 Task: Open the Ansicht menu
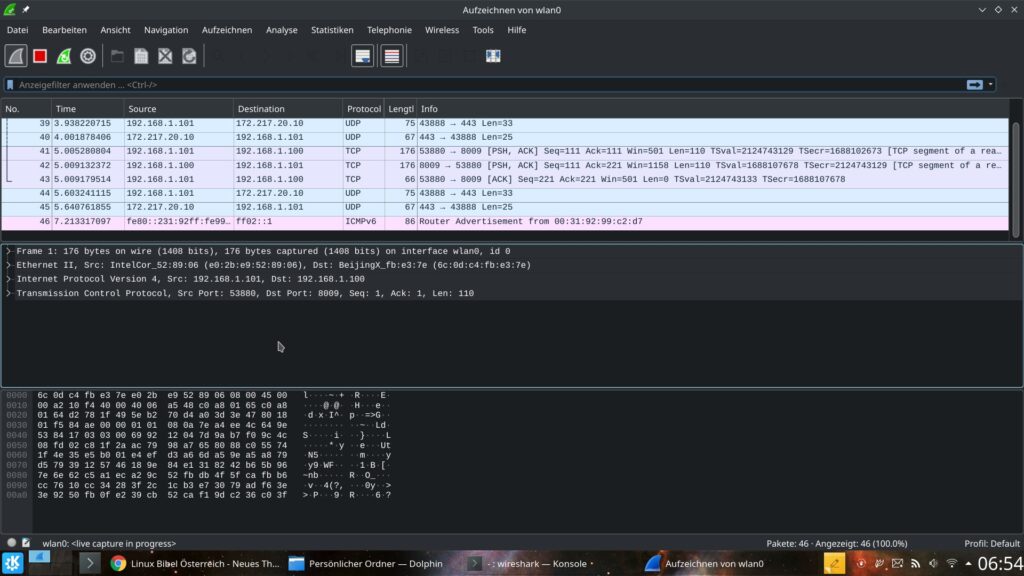[115, 30]
